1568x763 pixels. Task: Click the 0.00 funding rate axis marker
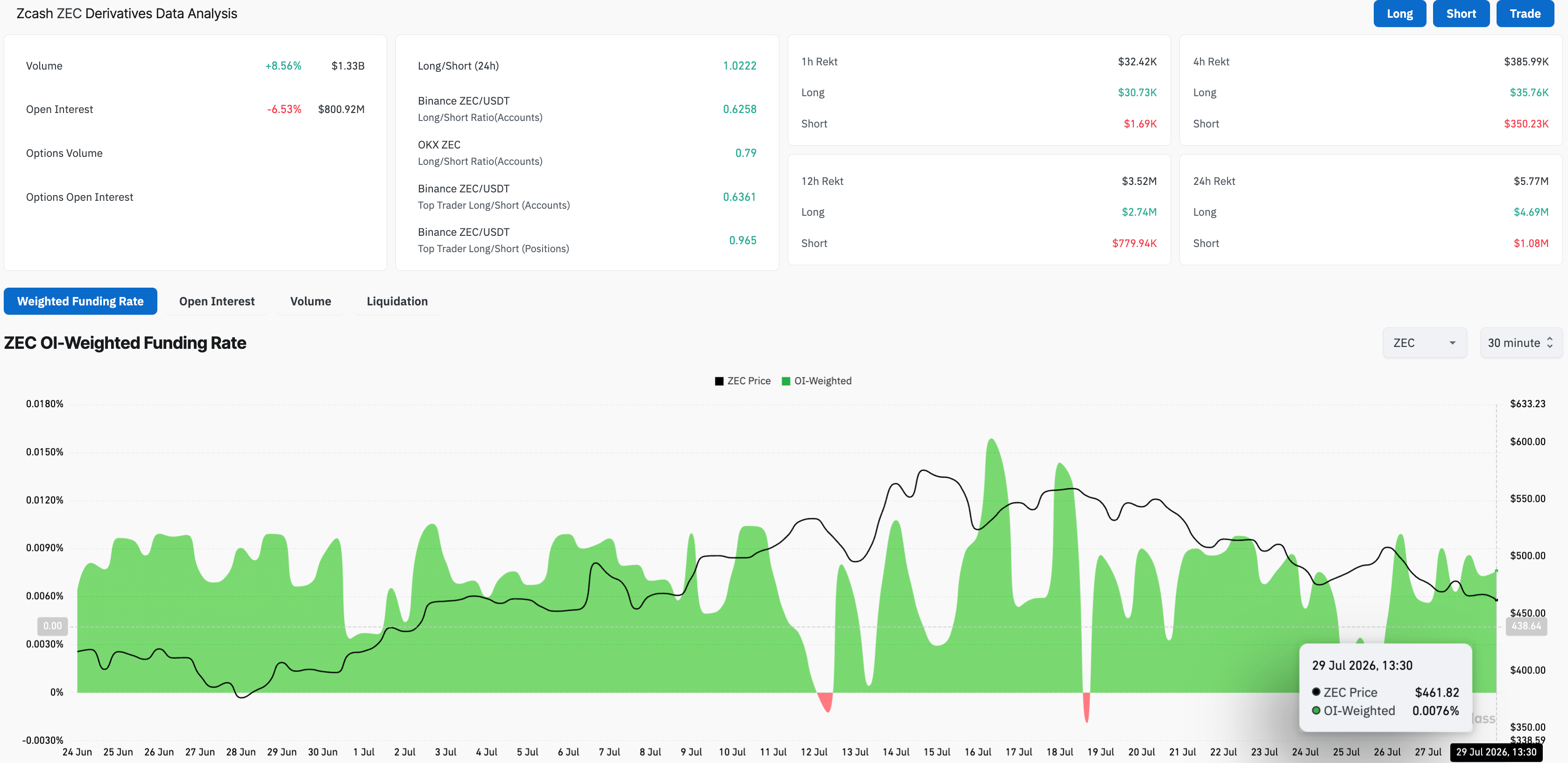[x=52, y=626]
